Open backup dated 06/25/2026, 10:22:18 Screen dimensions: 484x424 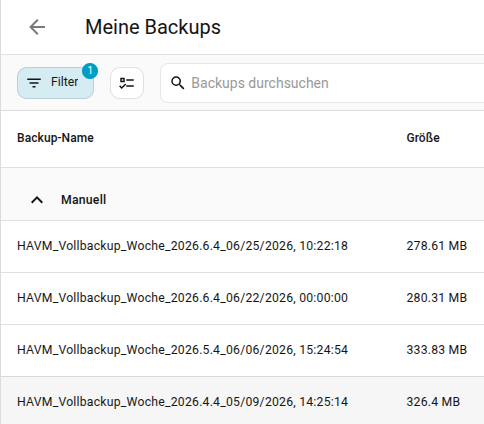point(182,246)
